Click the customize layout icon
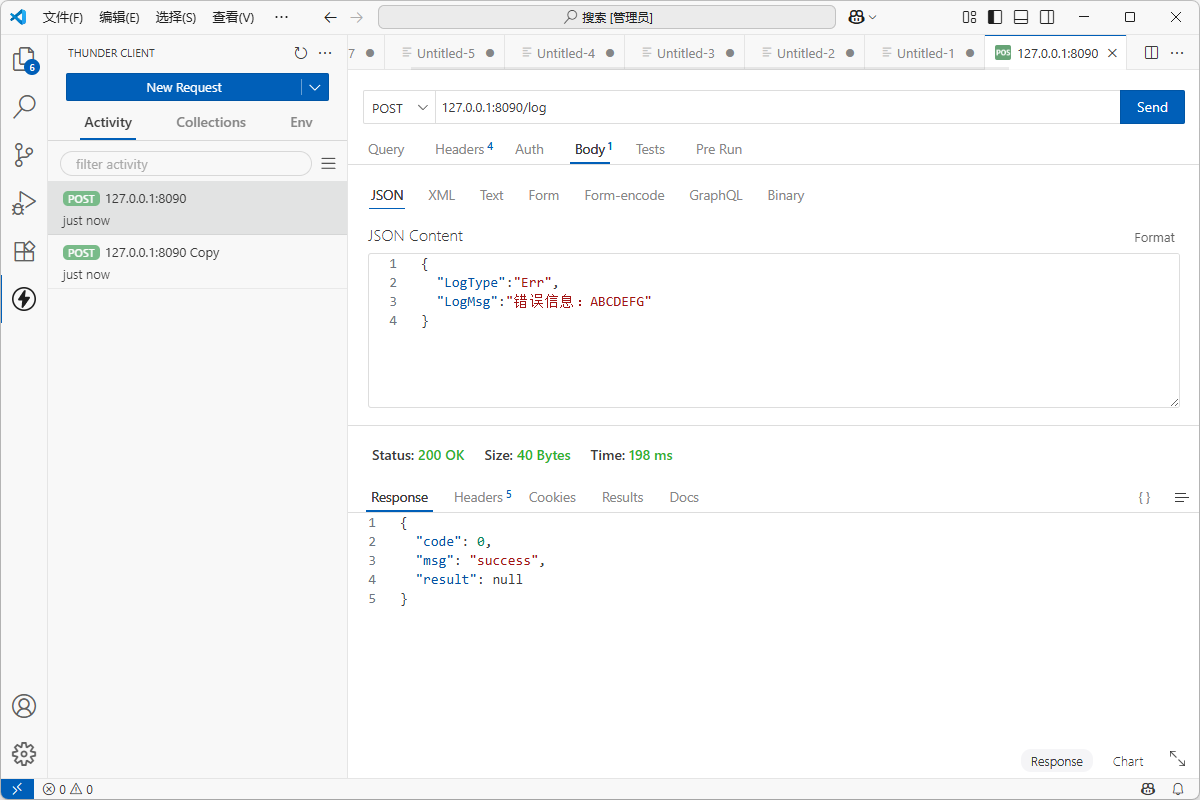 (x=969, y=17)
